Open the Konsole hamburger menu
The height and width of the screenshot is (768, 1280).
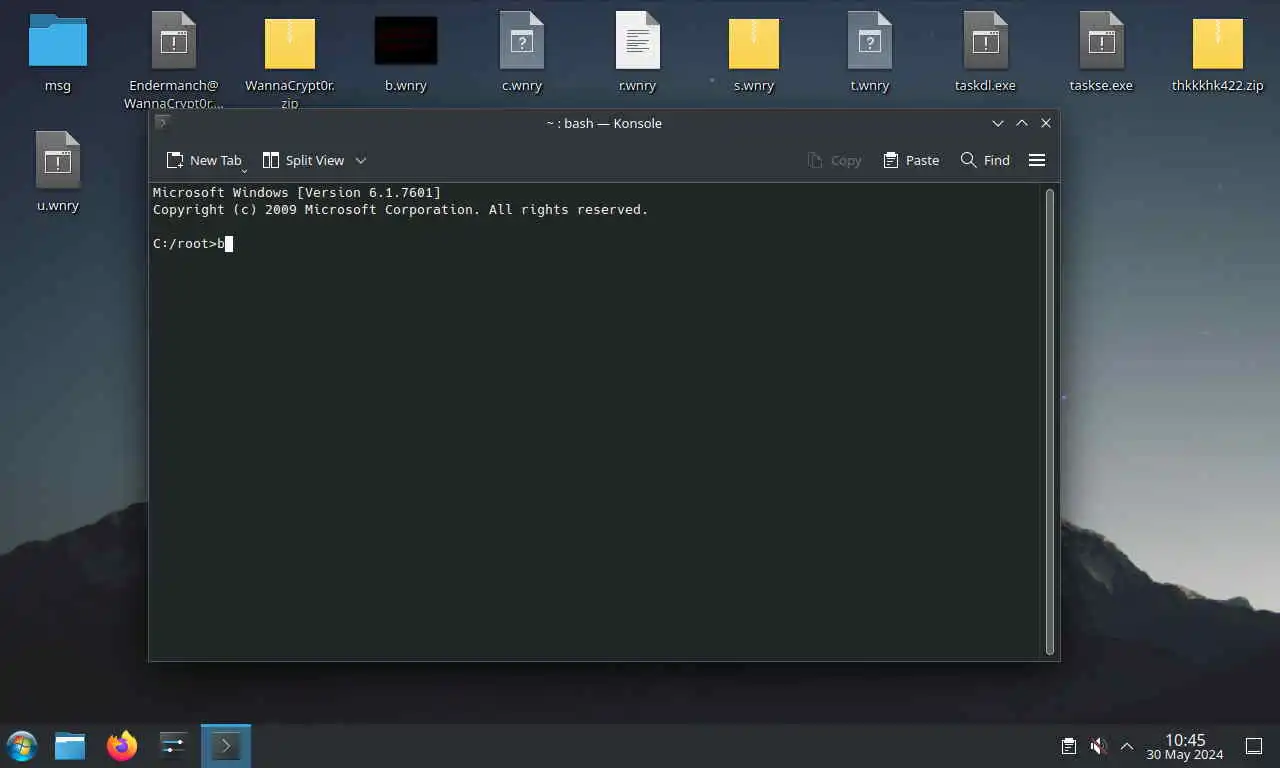click(x=1037, y=160)
